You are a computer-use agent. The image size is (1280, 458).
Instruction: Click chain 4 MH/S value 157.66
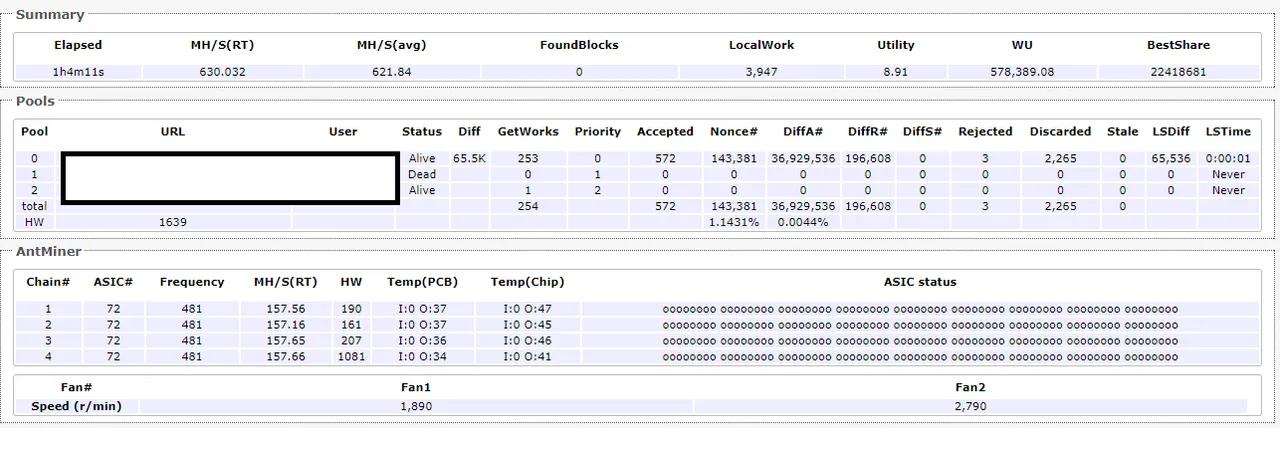coord(286,357)
